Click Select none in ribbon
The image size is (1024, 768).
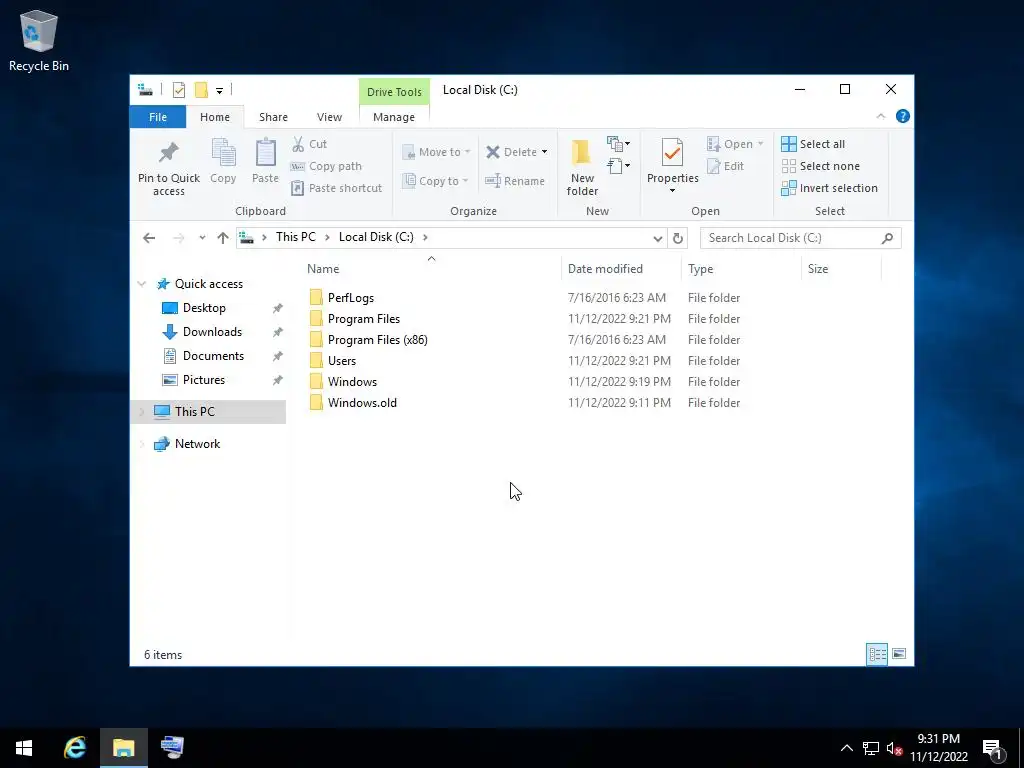pyautogui.click(x=820, y=166)
